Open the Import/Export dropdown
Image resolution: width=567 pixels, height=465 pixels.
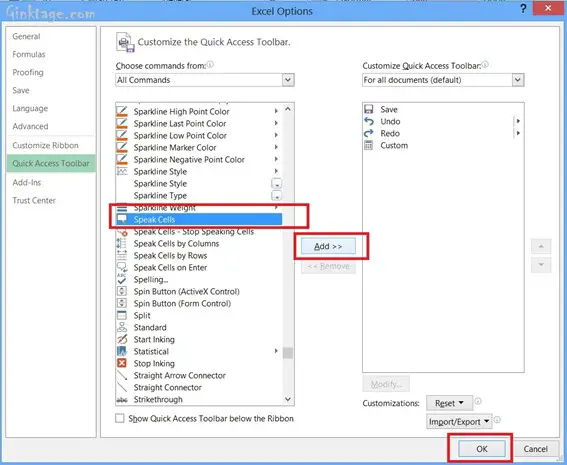(x=459, y=422)
